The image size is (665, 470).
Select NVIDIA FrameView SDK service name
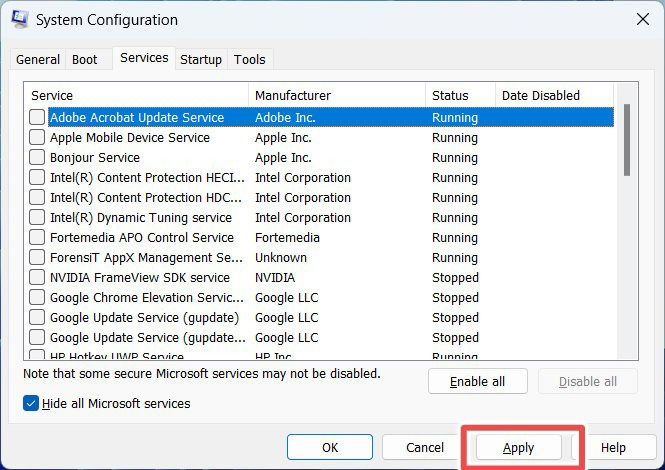click(x=140, y=277)
